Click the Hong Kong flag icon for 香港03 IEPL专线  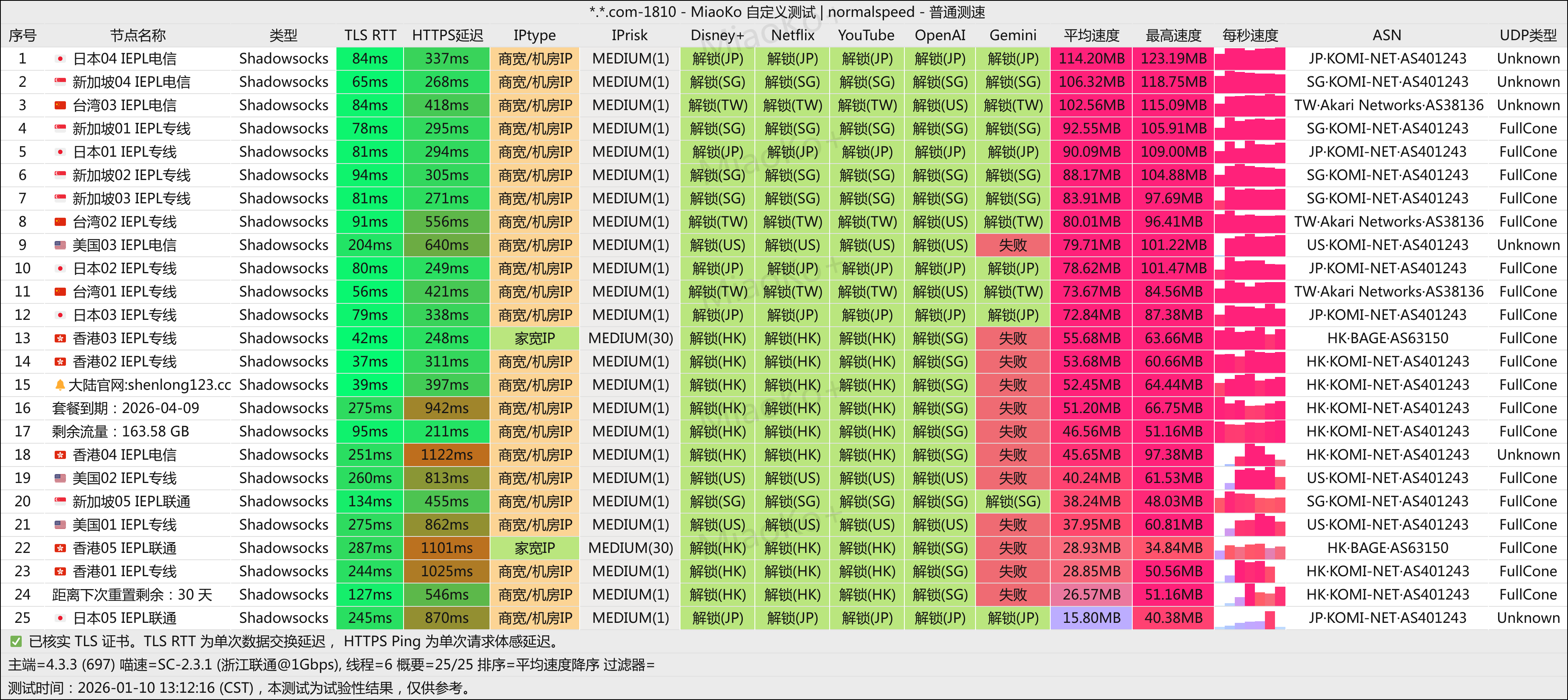coord(59,338)
